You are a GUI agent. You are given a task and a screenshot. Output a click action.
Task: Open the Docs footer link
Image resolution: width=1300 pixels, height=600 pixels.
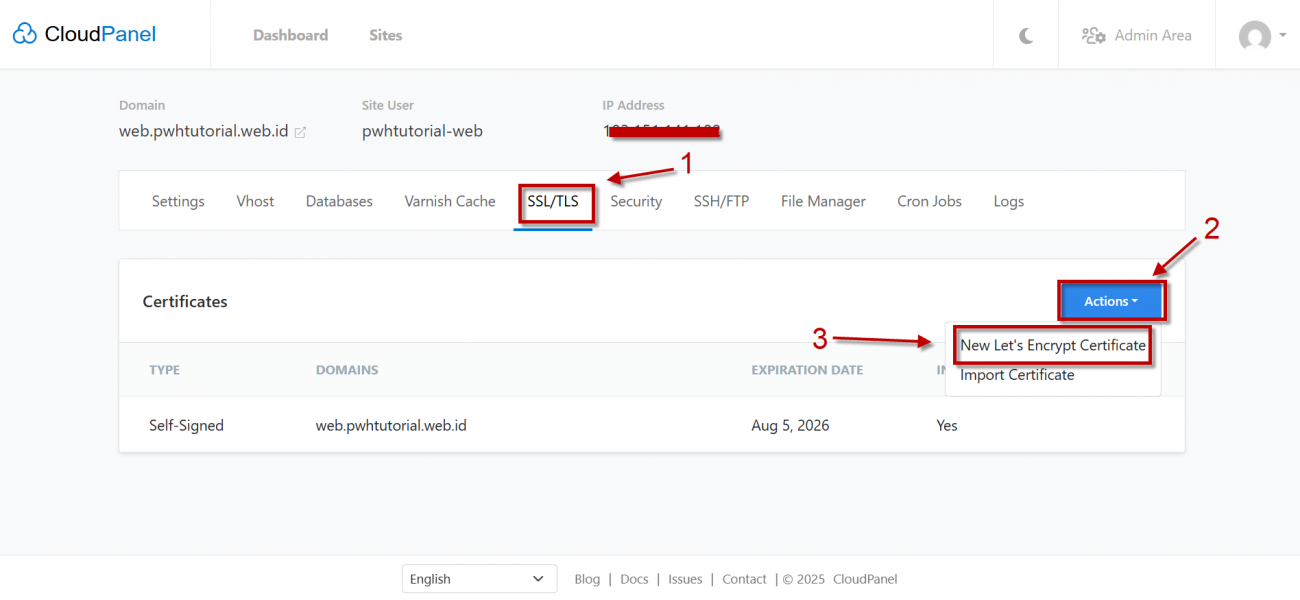pyautogui.click(x=634, y=579)
